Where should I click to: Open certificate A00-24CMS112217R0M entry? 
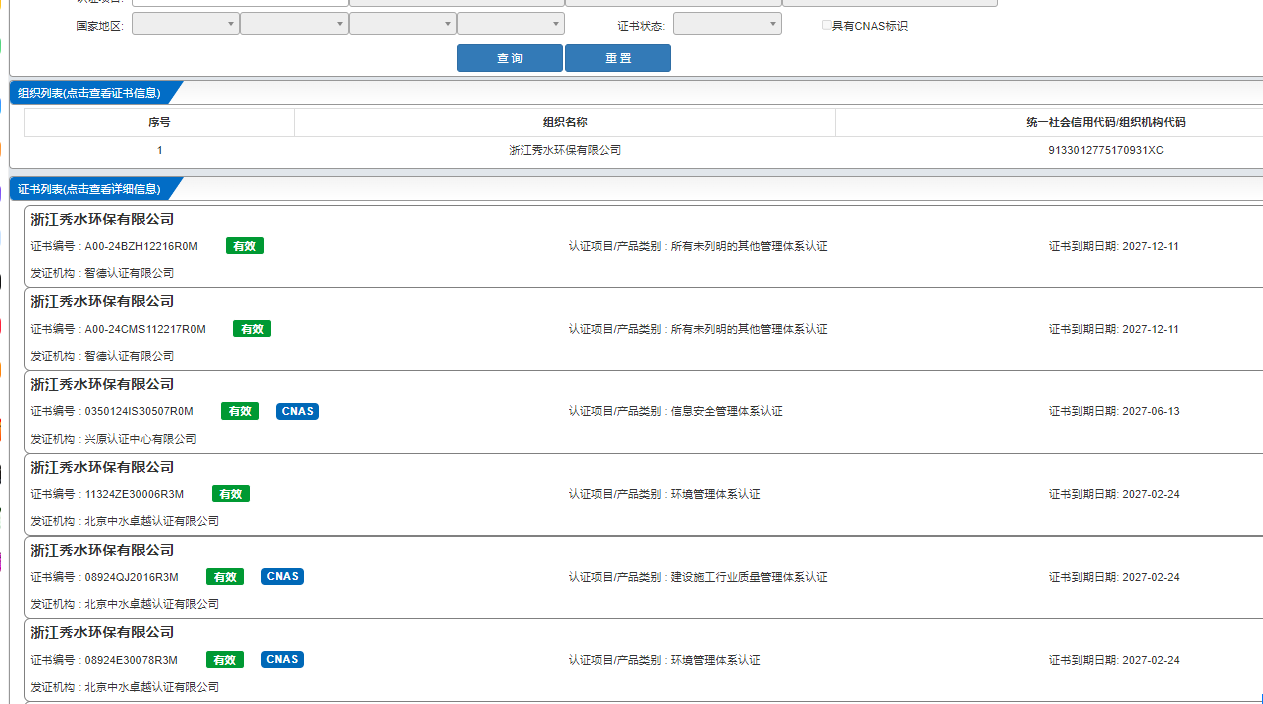[643, 329]
